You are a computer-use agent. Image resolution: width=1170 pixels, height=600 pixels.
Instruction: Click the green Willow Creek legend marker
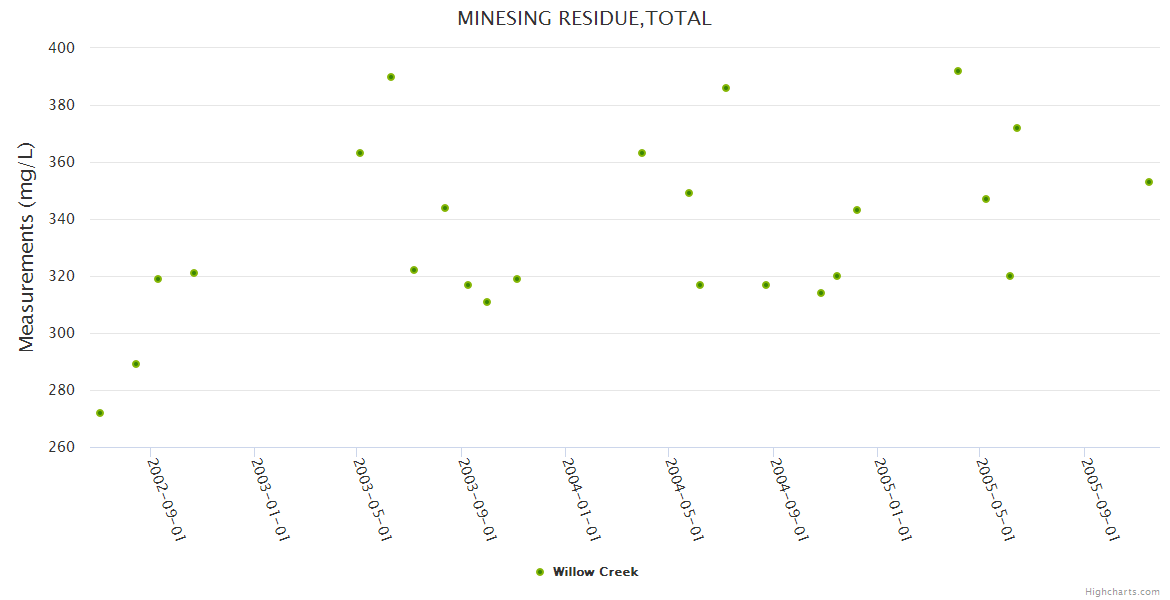point(540,572)
